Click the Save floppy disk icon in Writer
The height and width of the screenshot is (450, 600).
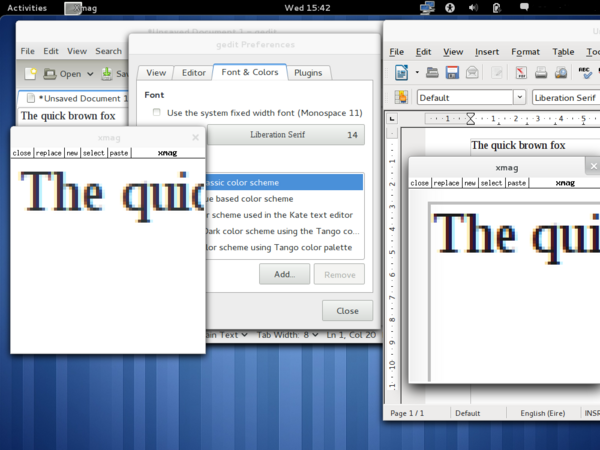point(452,72)
